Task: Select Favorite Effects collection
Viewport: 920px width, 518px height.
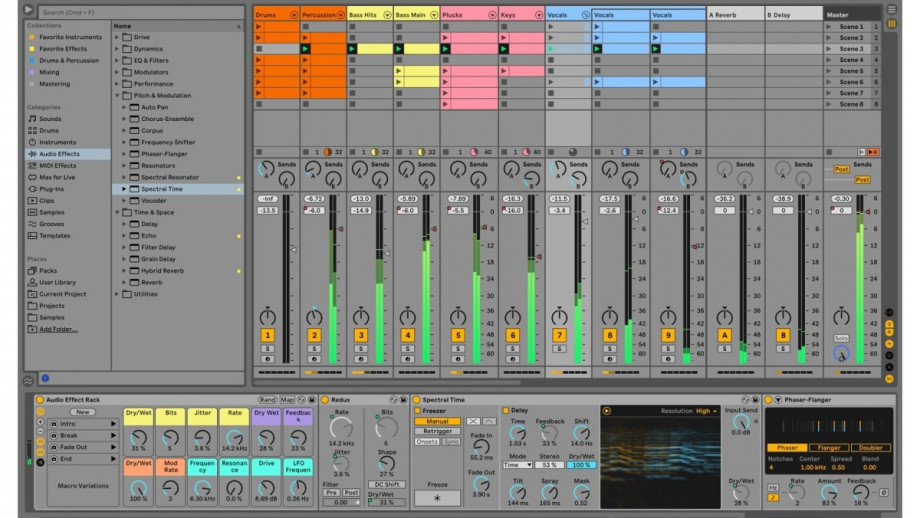Action: pos(63,49)
